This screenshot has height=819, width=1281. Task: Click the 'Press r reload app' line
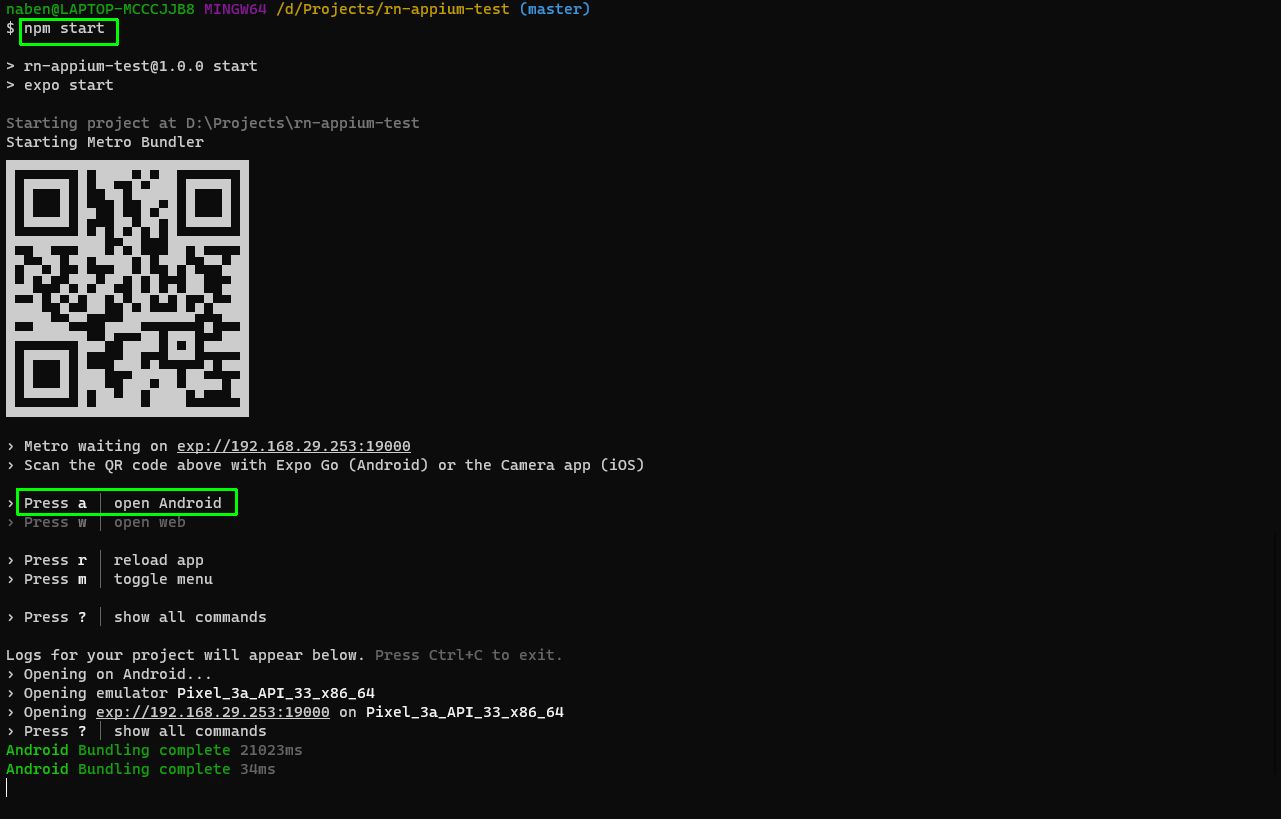point(105,560)
